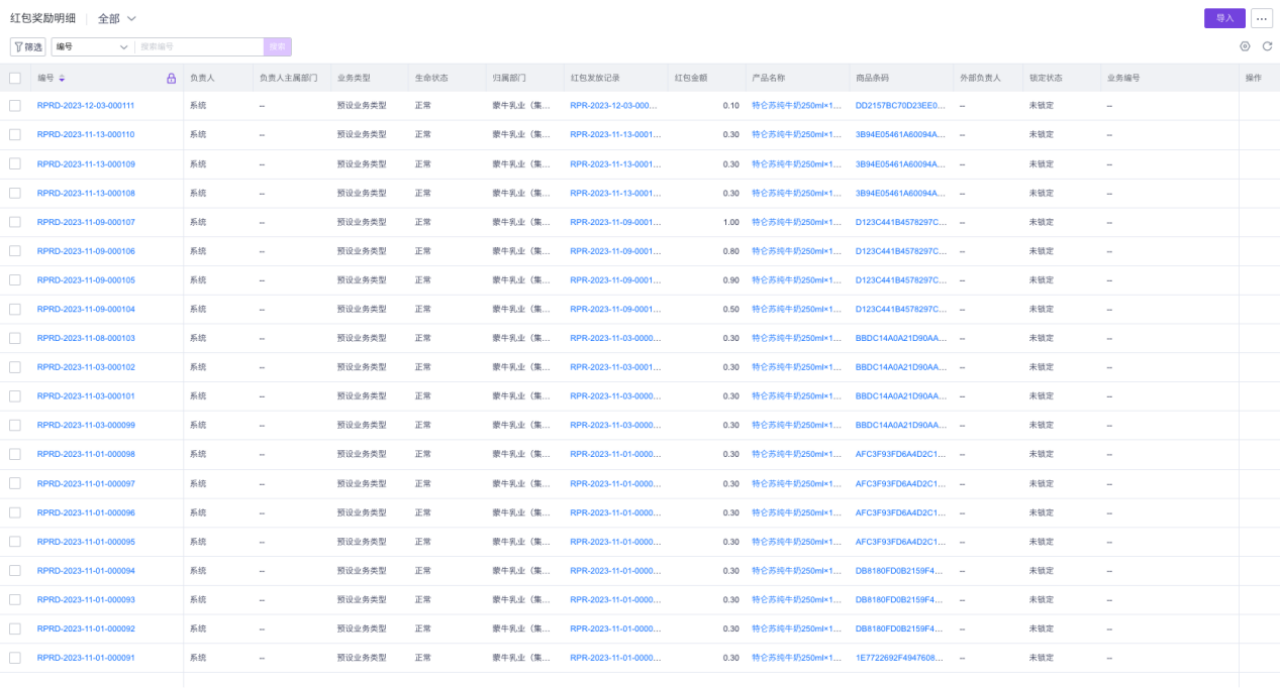
Task: Open barcode DD2157BC70D23EE0 link
Action: point(901,105)
